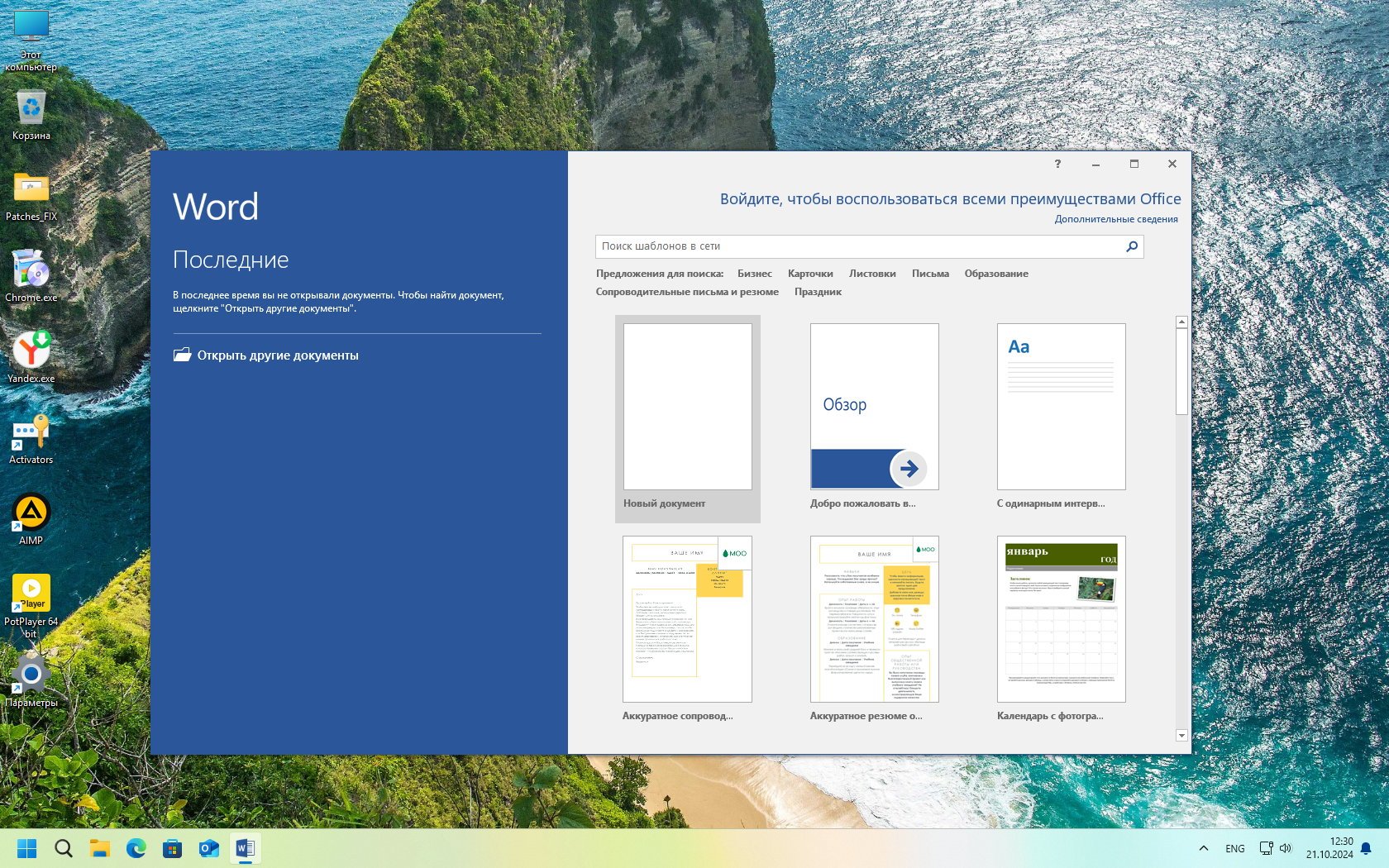Click the volume speaker tray icon

click(x=1286, y=848)
